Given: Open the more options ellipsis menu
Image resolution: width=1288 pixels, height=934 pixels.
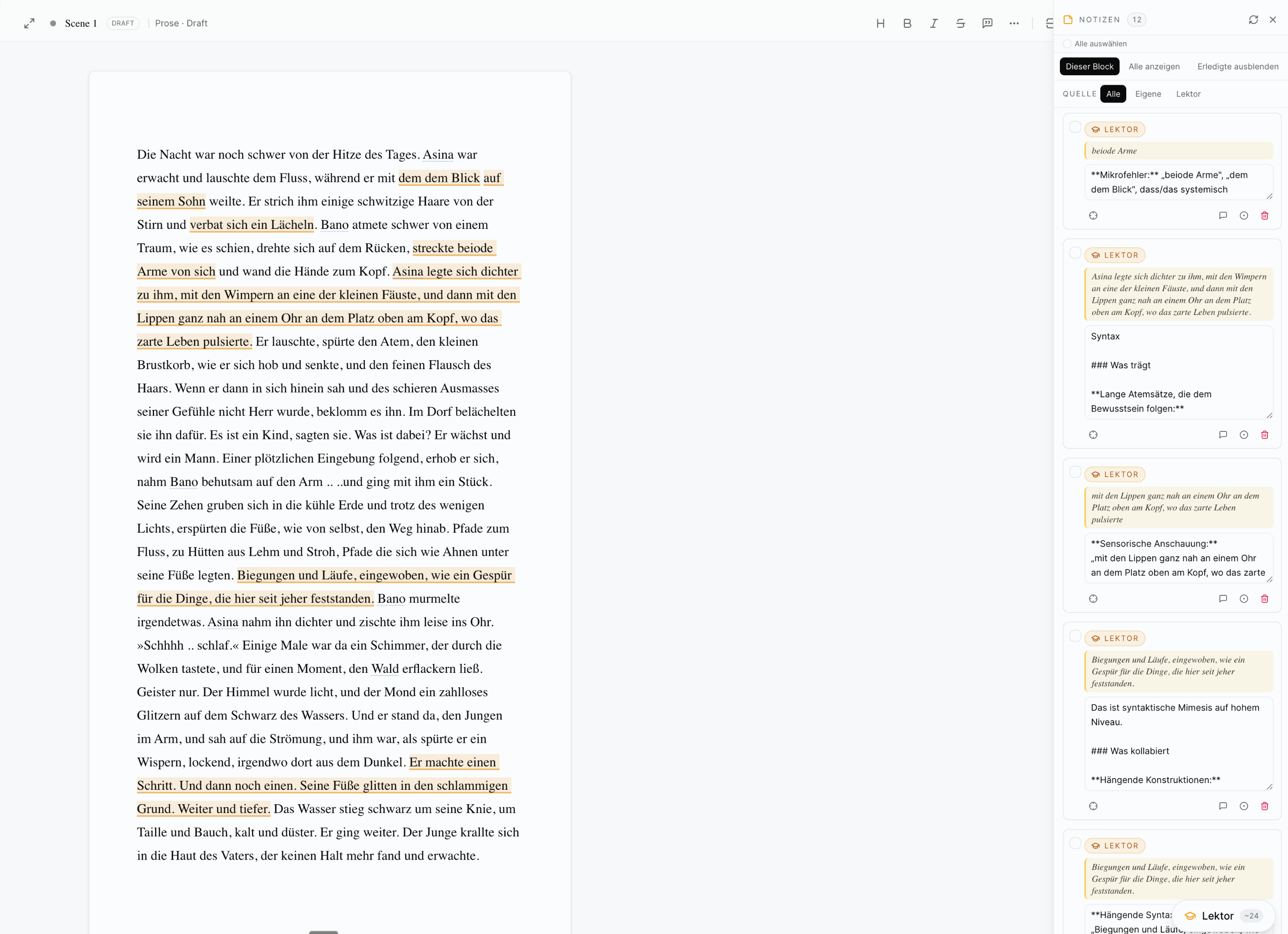Looking at the screenshot, I should 1014,23.
